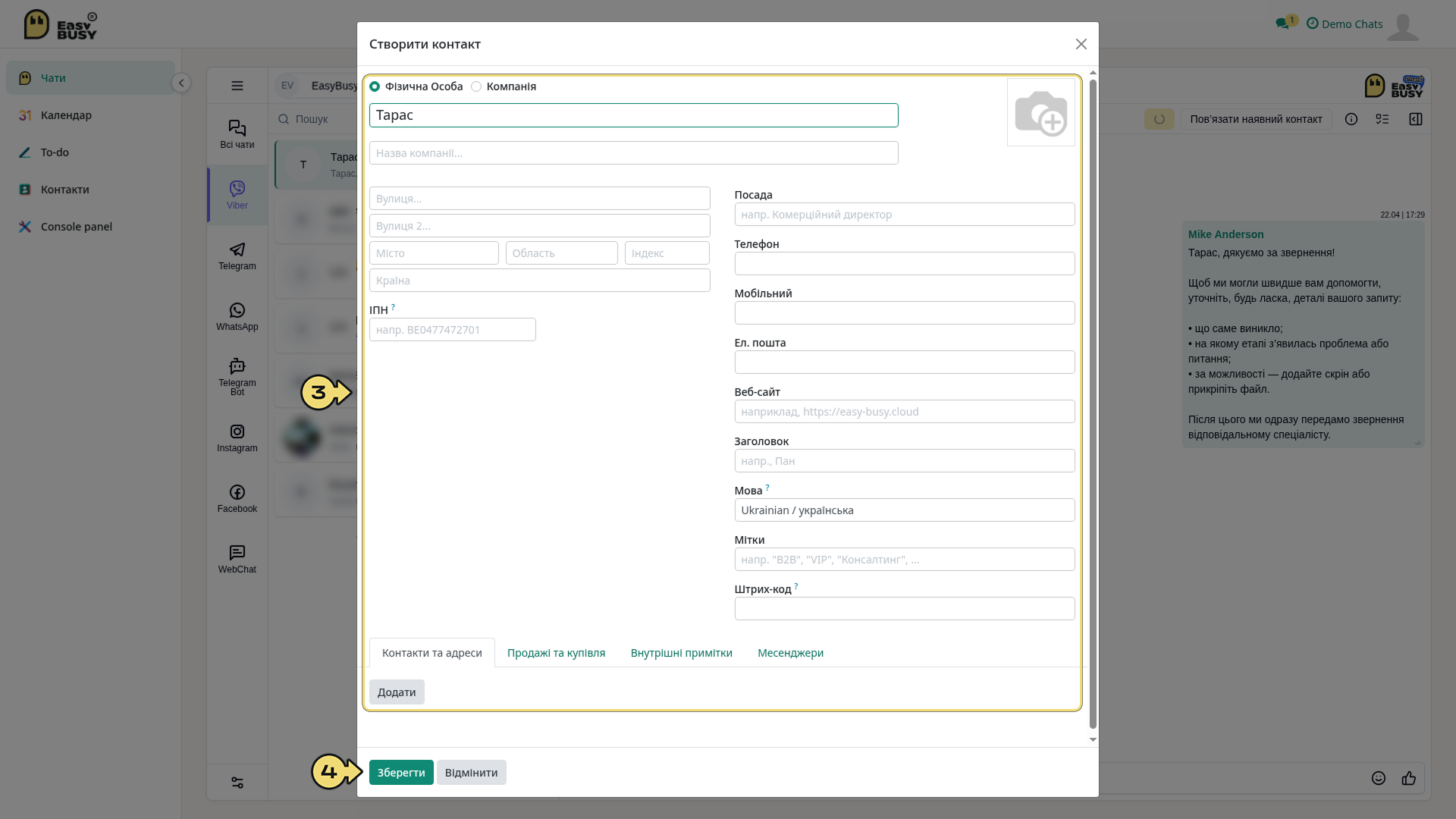The height and width of the screenshot is (819, 1456).
Task: Toggle the side panel layout icon
Action: point(1416,119)
